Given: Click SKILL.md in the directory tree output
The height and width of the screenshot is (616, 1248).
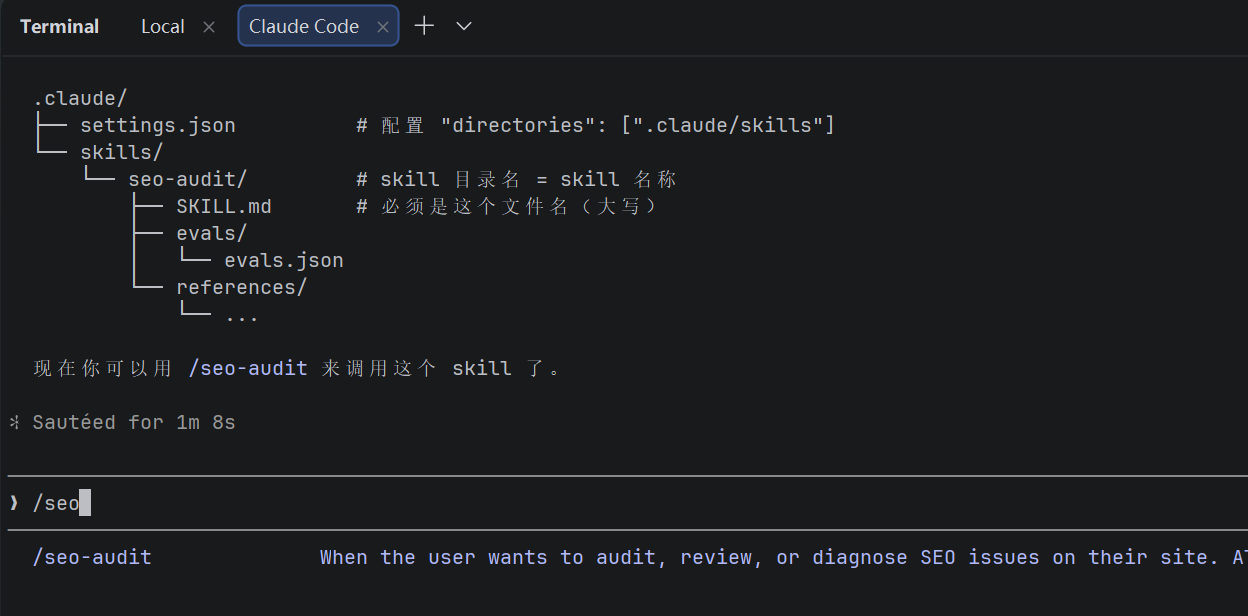Looking at the screenshot, I should coord(224,206).
